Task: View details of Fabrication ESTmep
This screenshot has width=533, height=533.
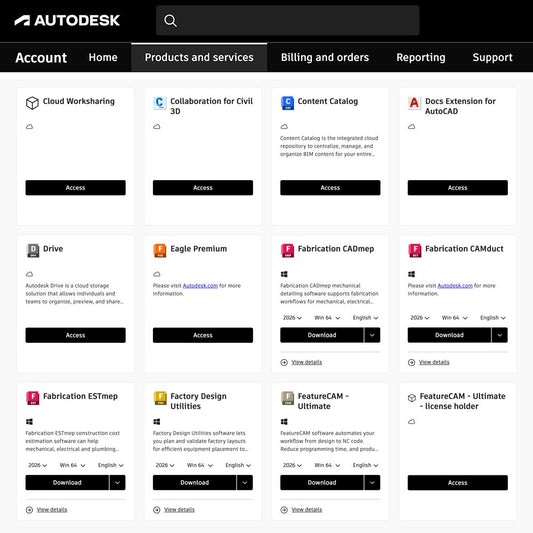Action: pyautogui.click(x=52, y=510)
